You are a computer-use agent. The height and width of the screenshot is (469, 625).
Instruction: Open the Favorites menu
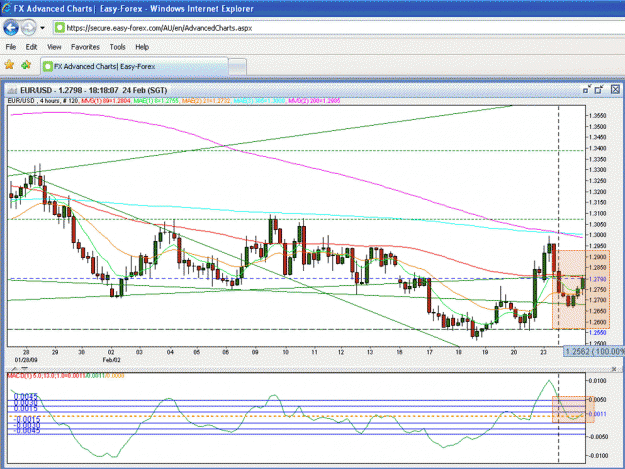coord(85,47)
